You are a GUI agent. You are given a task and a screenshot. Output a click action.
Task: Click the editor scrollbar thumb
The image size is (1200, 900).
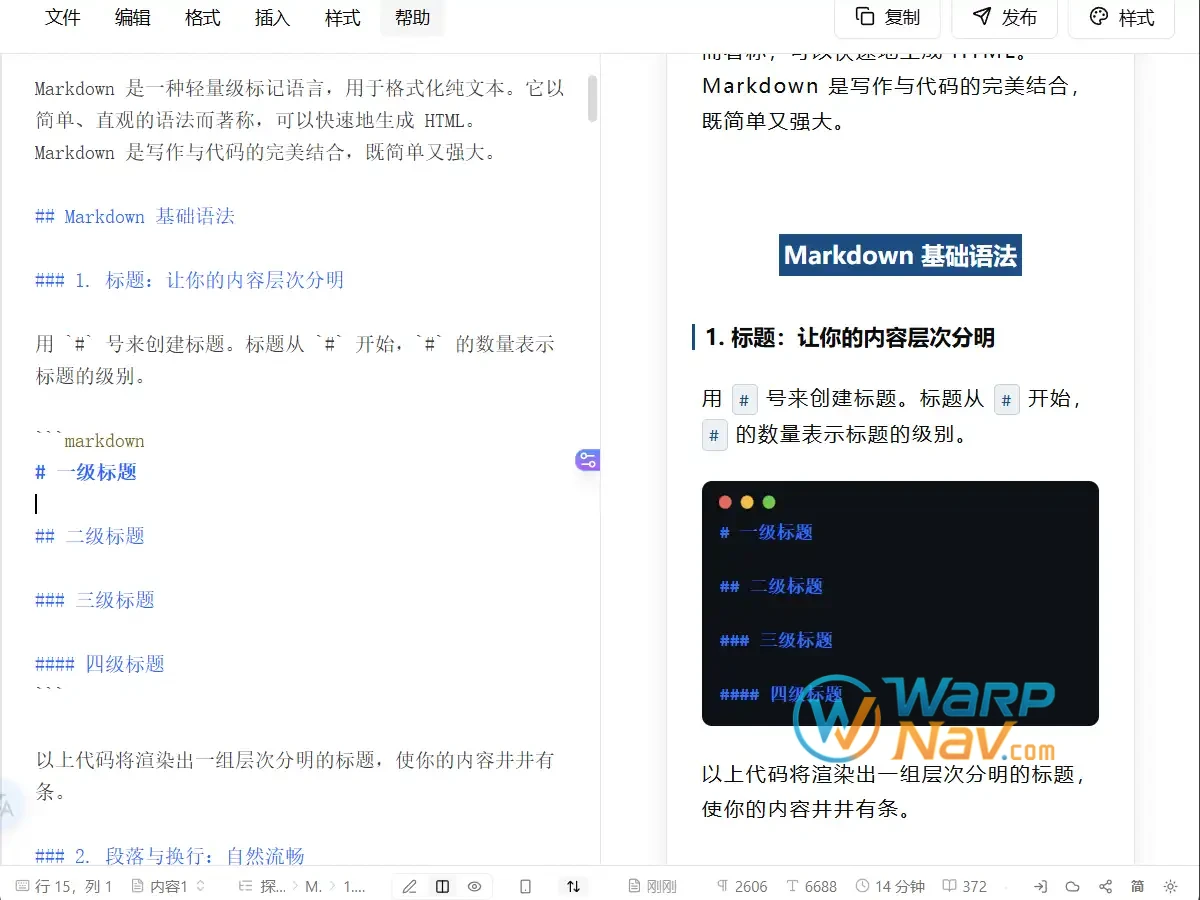tap(593, 98)
